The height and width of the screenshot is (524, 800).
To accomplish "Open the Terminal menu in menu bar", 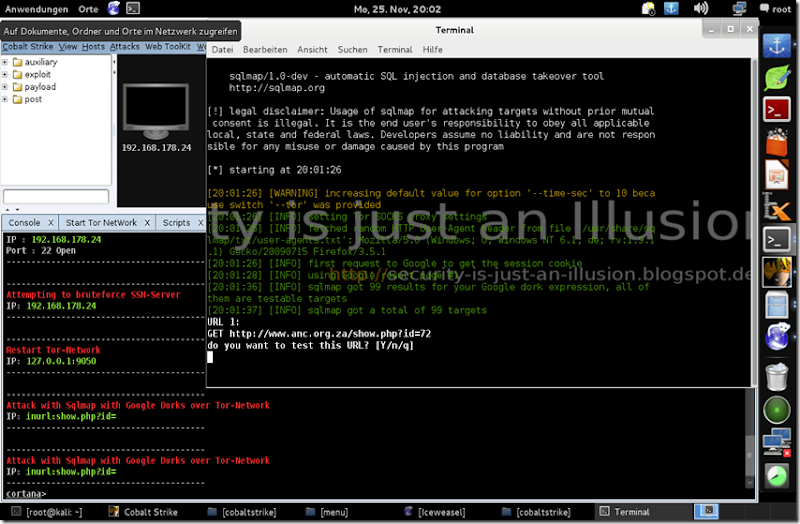I will pyautogui.click(x=394, y=49).
